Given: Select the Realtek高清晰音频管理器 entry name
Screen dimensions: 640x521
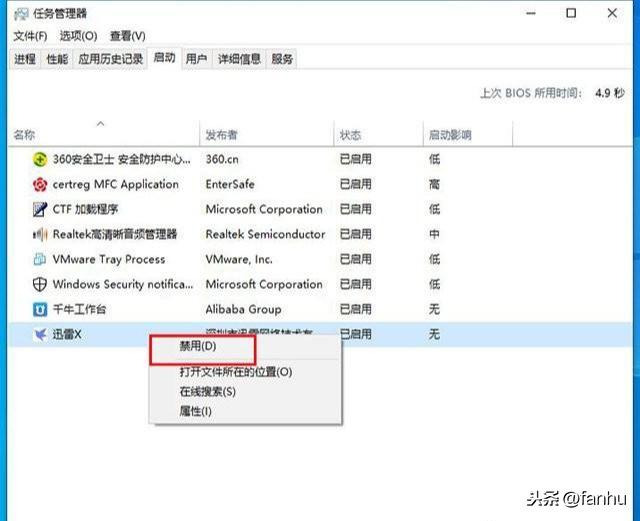Looking at the screenshot, I should click(115, 234).
